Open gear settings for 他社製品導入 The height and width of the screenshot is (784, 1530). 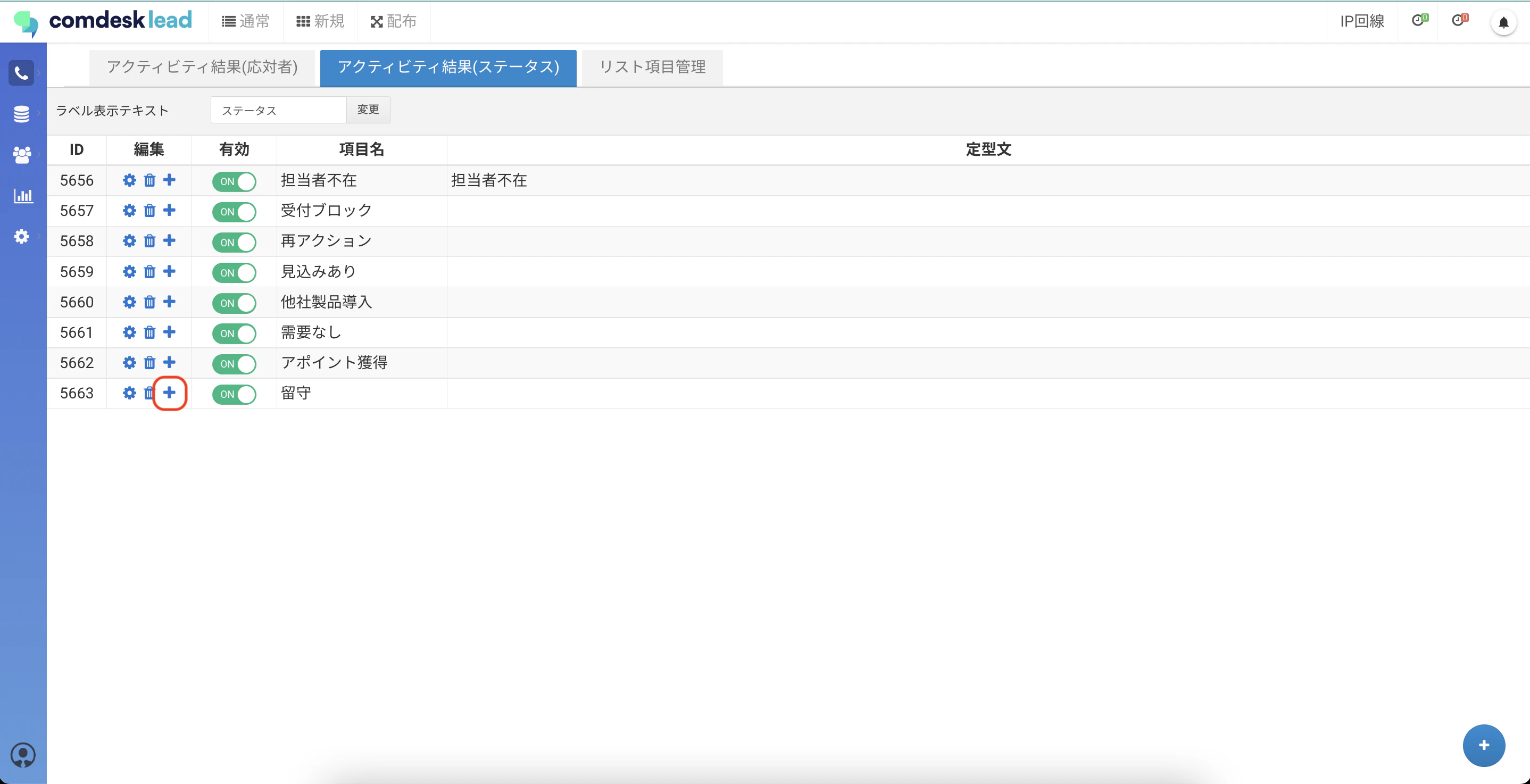(x=129, y=302)
